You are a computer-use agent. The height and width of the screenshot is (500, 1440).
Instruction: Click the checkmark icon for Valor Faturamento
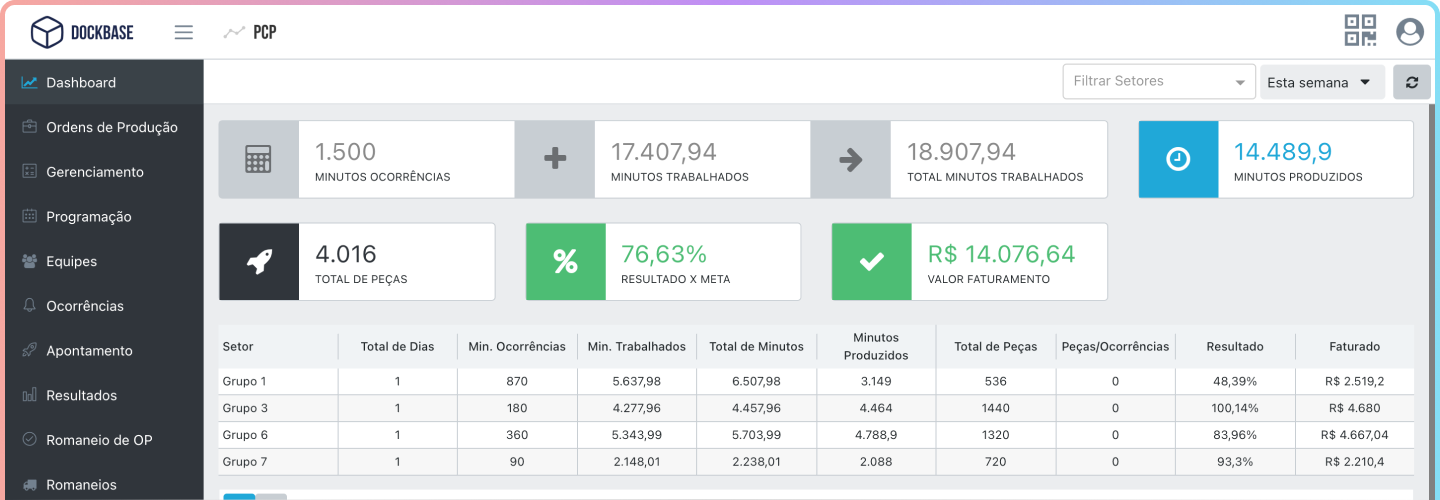(871, 262)
